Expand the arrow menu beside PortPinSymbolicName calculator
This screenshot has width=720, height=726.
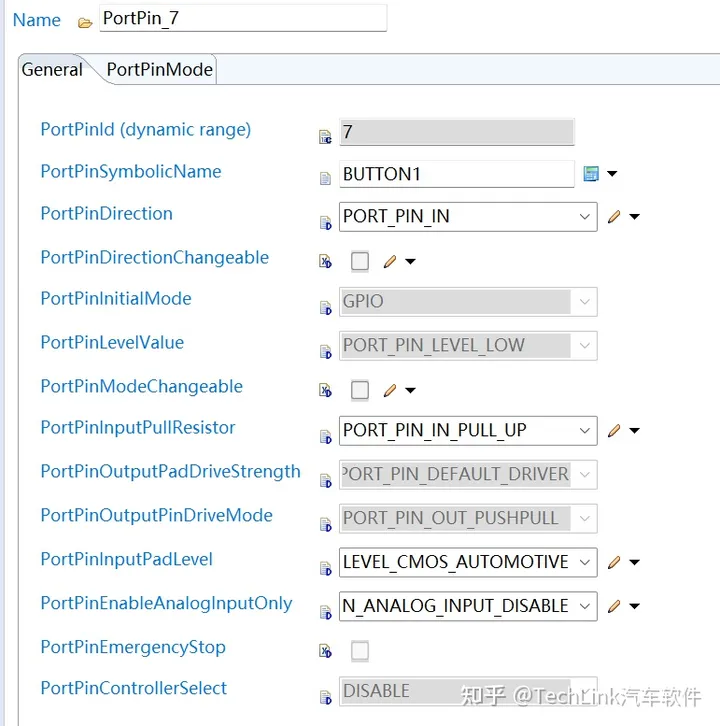click(612, 174)
